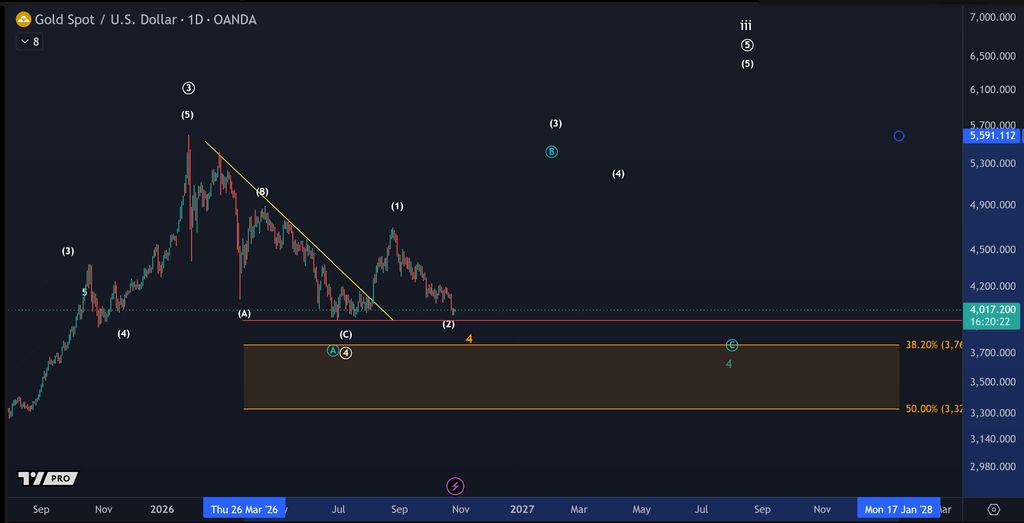The image size is (1024, 523).
Task: Select the white circled 4 wave label
Action: 346,353
